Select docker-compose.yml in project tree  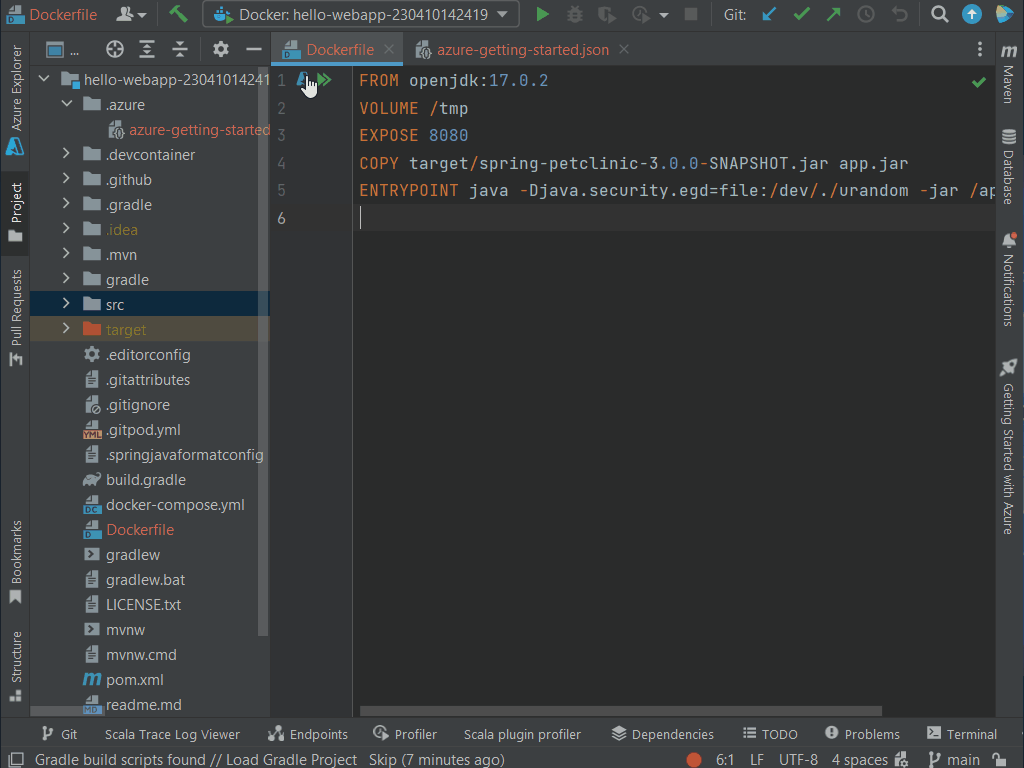[x=175, y=505]
